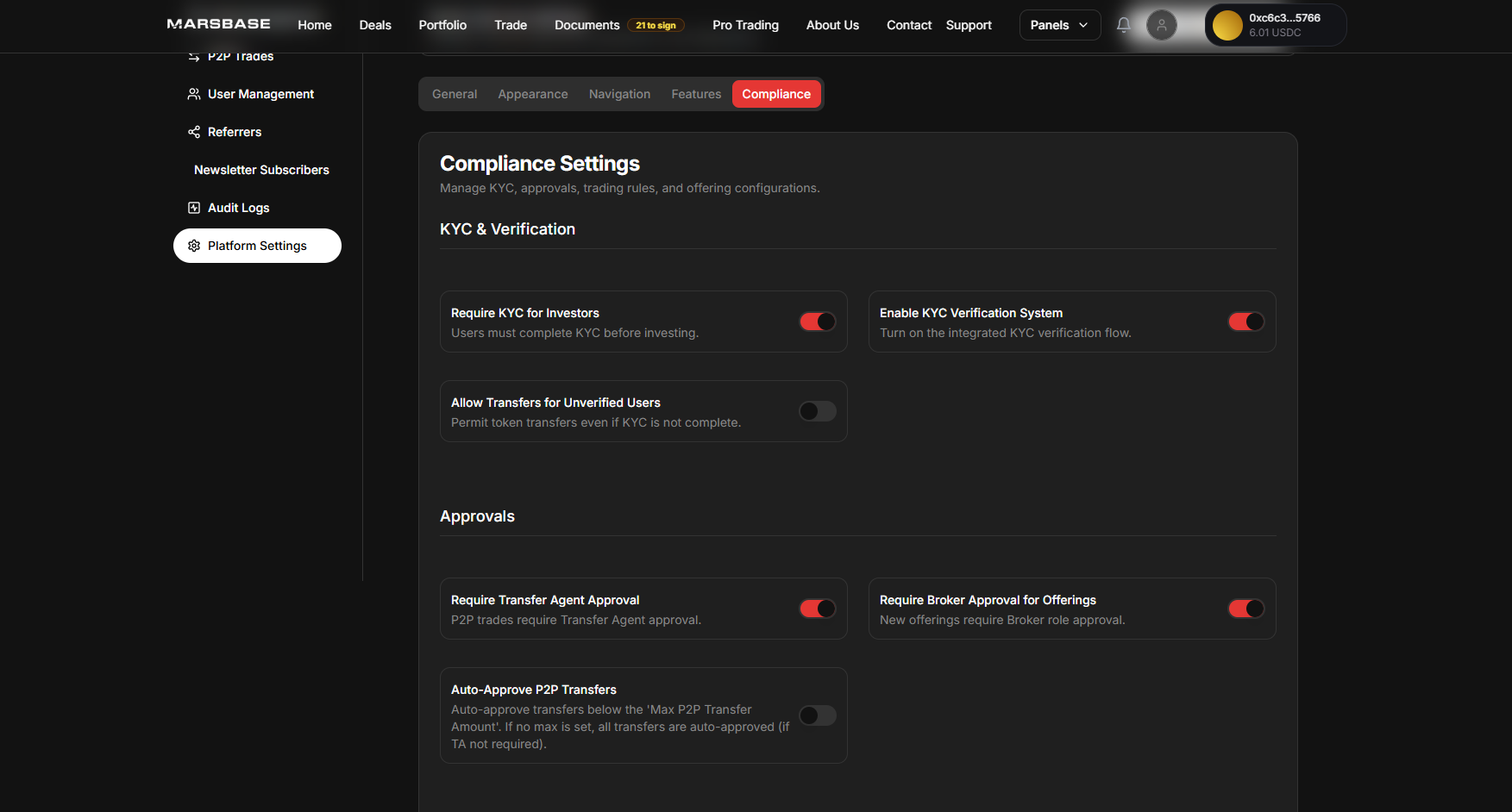Toggle off Require Broker Approval for Offerings
1512x812 pixels.
(x=1245, y=609)
